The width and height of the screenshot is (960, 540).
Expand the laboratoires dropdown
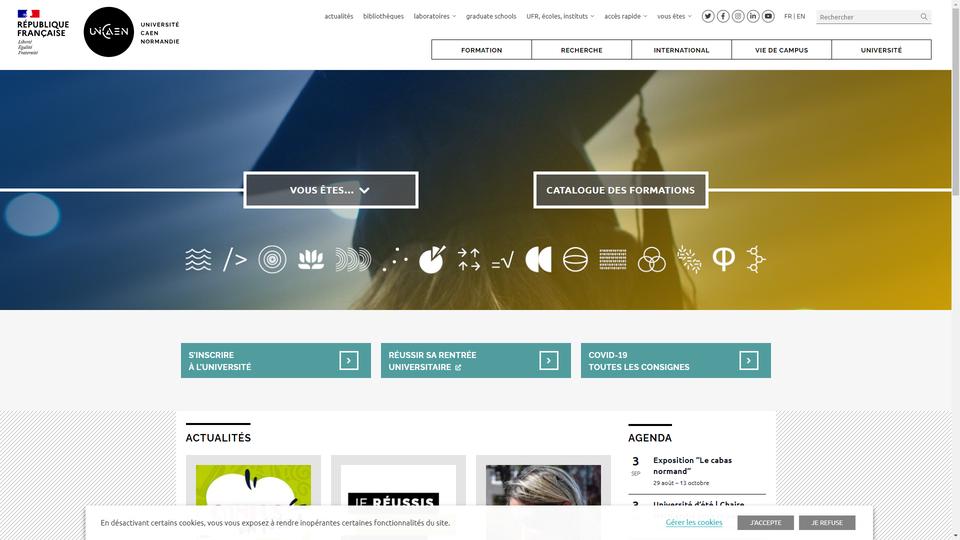[x=434, y=17]
